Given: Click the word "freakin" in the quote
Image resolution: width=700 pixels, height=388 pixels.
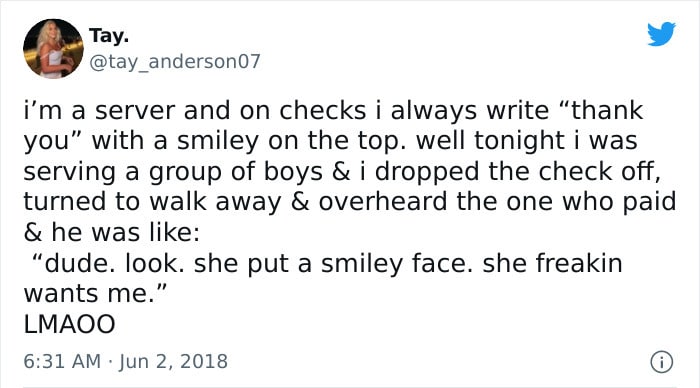Looking at the screenshot, I should 579,263.
